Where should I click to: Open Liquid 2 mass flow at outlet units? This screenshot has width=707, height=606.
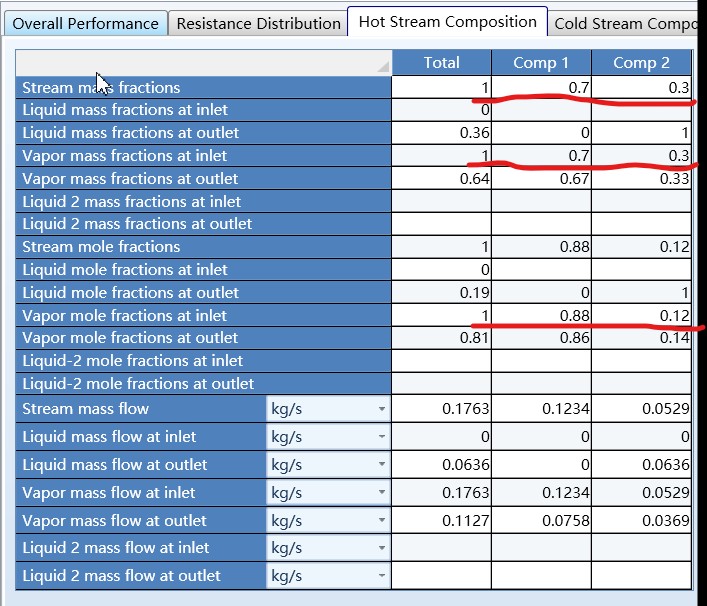(381, 576)
